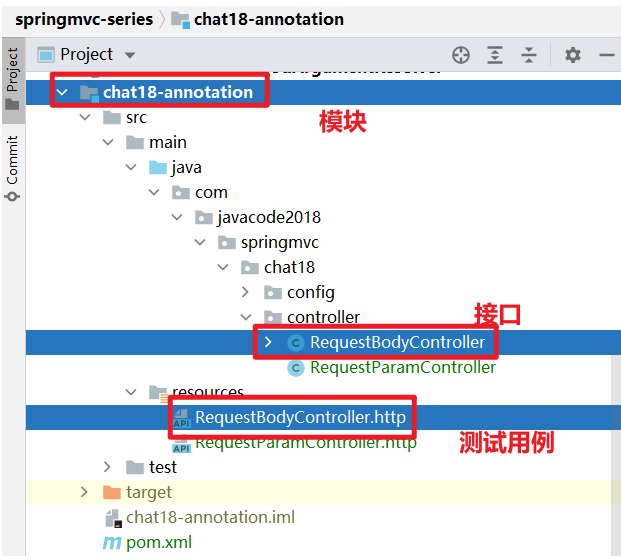Click RequestBodyController.http API file icon

click(x=181, y=418)
